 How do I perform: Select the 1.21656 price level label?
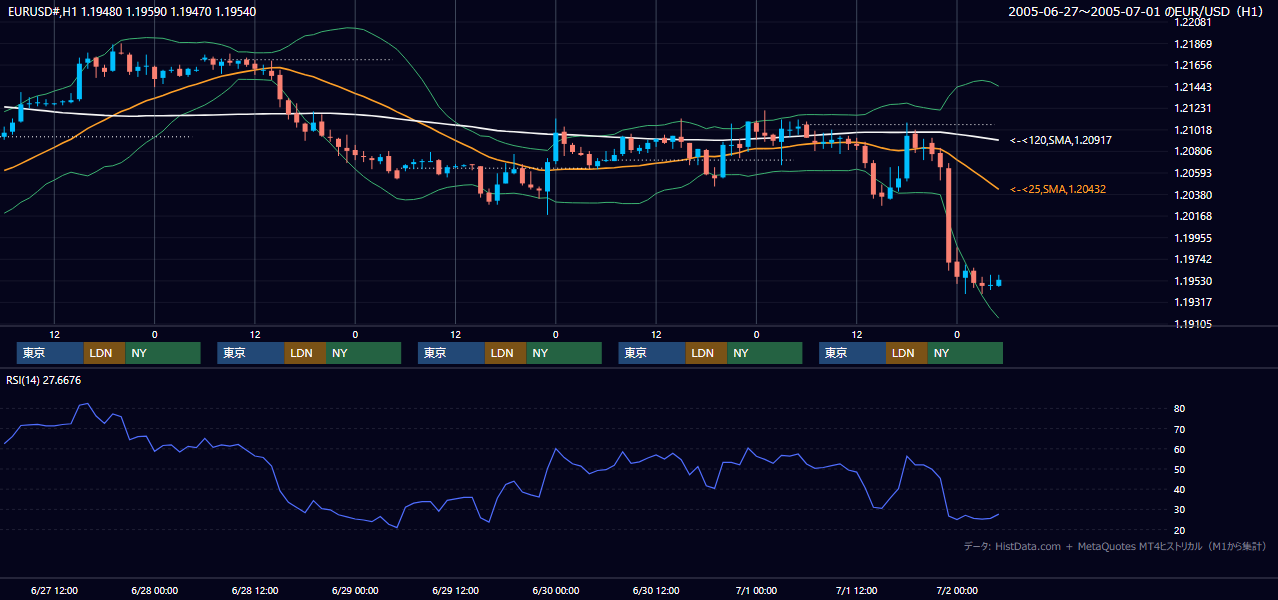coord(1193,65)
